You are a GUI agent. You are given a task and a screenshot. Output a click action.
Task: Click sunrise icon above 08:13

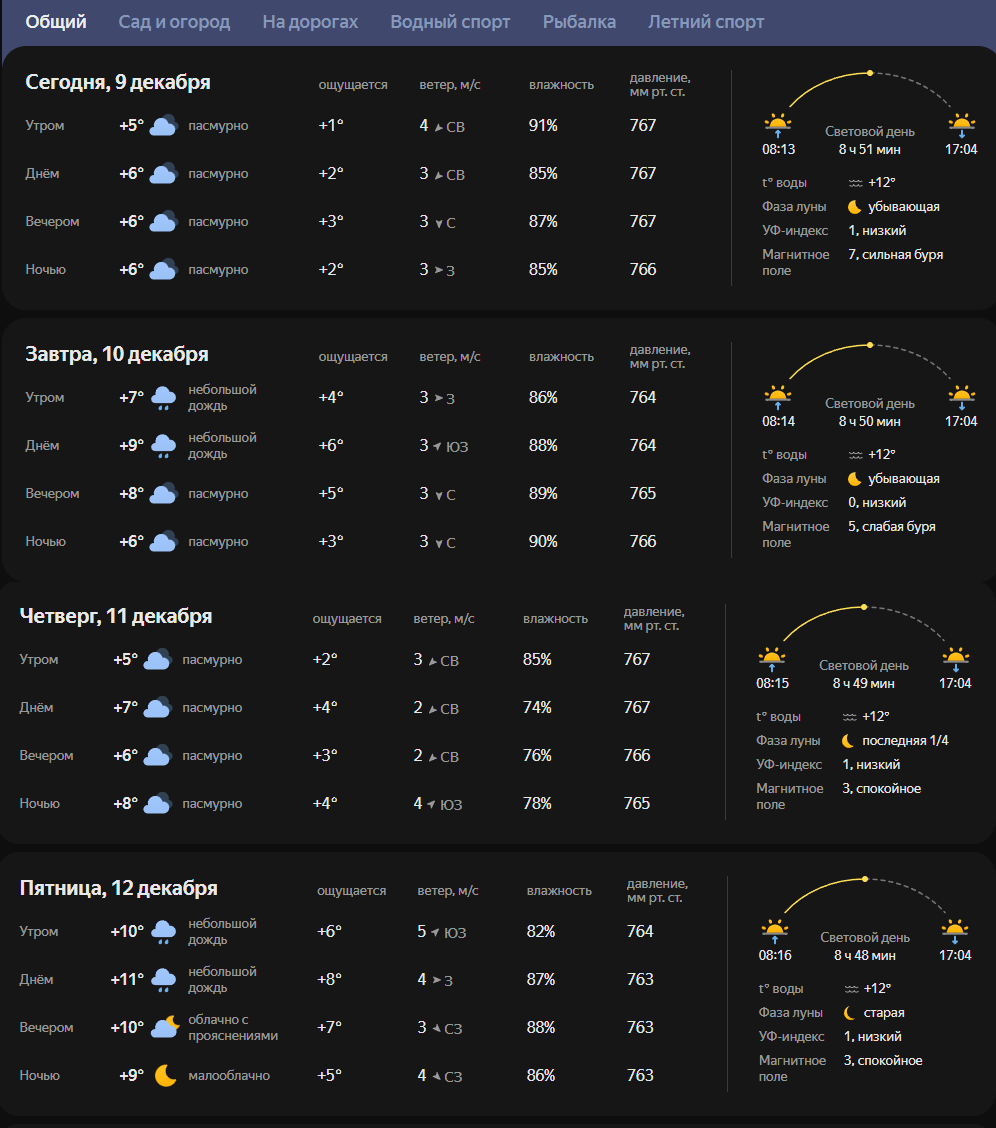click(x=777, y=125)
